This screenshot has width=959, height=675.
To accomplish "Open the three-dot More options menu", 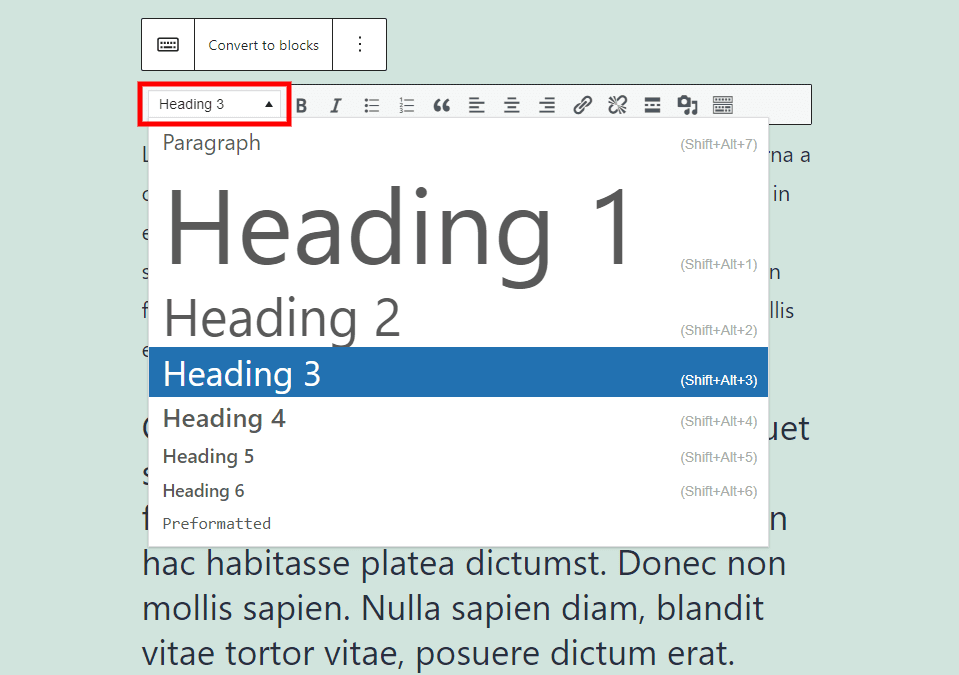I will 359,44.
